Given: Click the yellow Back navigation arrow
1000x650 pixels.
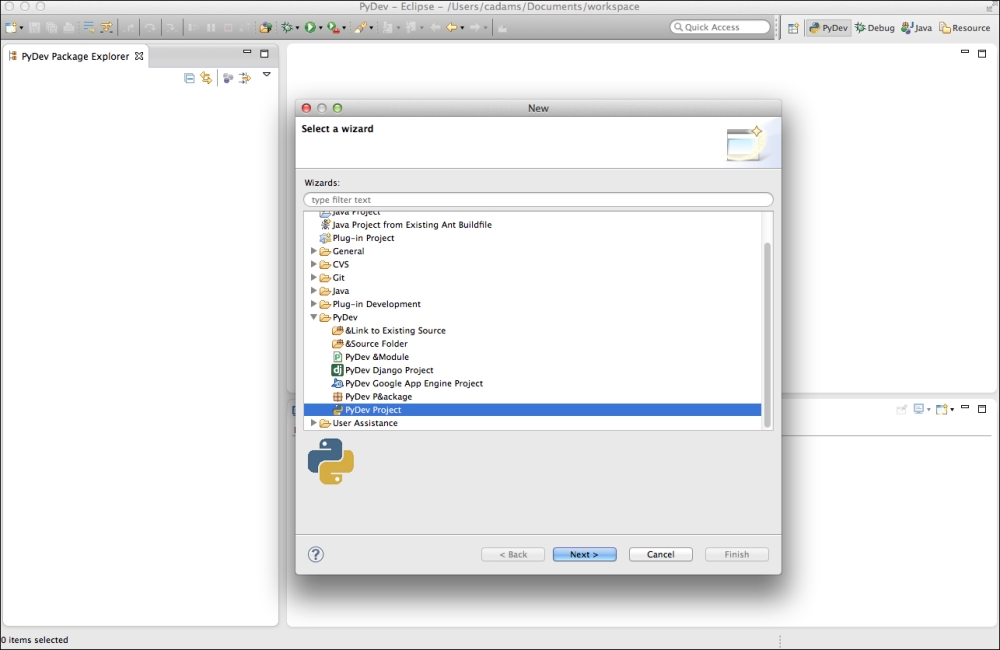Looking at the screenshot, I should [x=452, y=27].
